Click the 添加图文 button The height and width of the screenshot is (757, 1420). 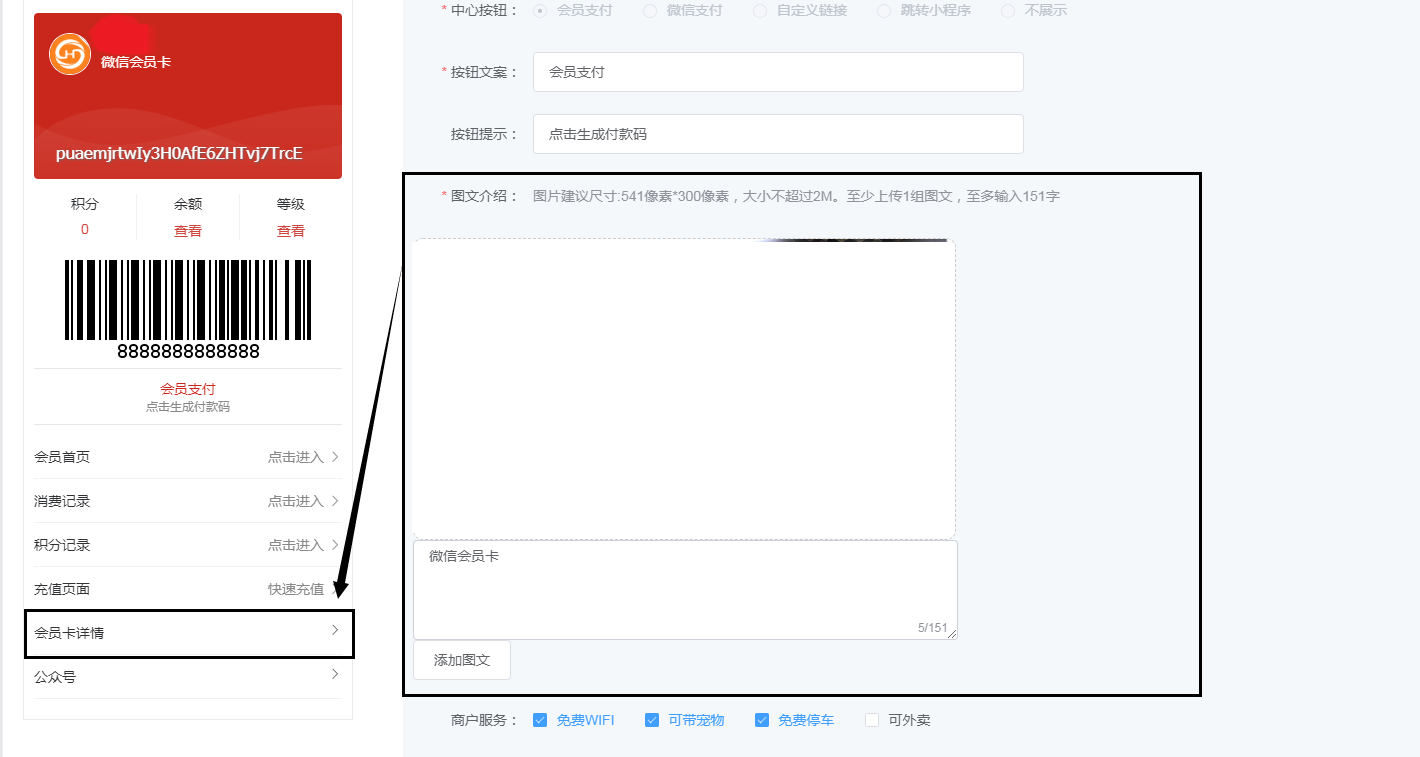[x=462, y=660]
